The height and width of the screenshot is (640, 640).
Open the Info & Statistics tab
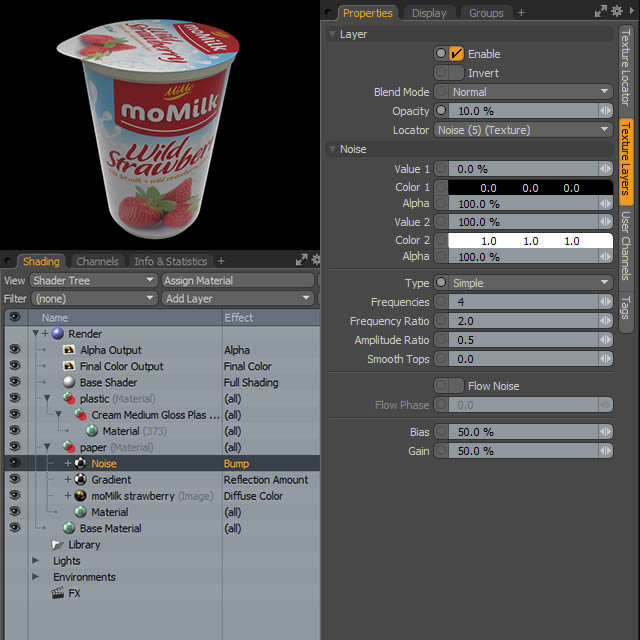[x=170, y=261]
